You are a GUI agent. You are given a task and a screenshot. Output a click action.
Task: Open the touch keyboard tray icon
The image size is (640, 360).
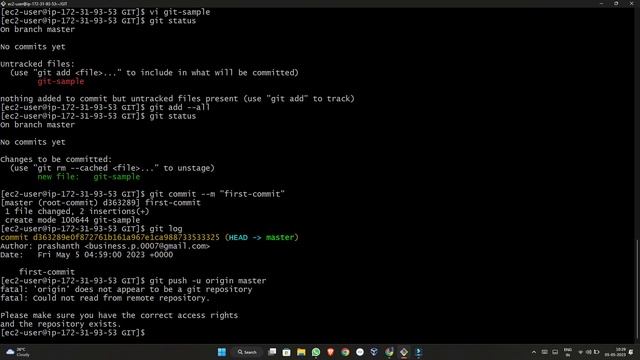(544, 352)
